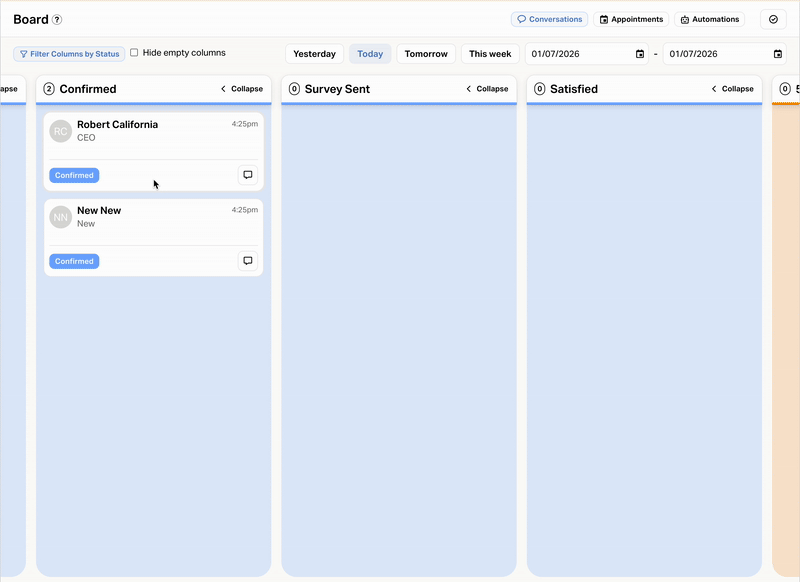Switch to the Conversations view
This screenshot has height=582, width=800.
click(x=549, y=19)
